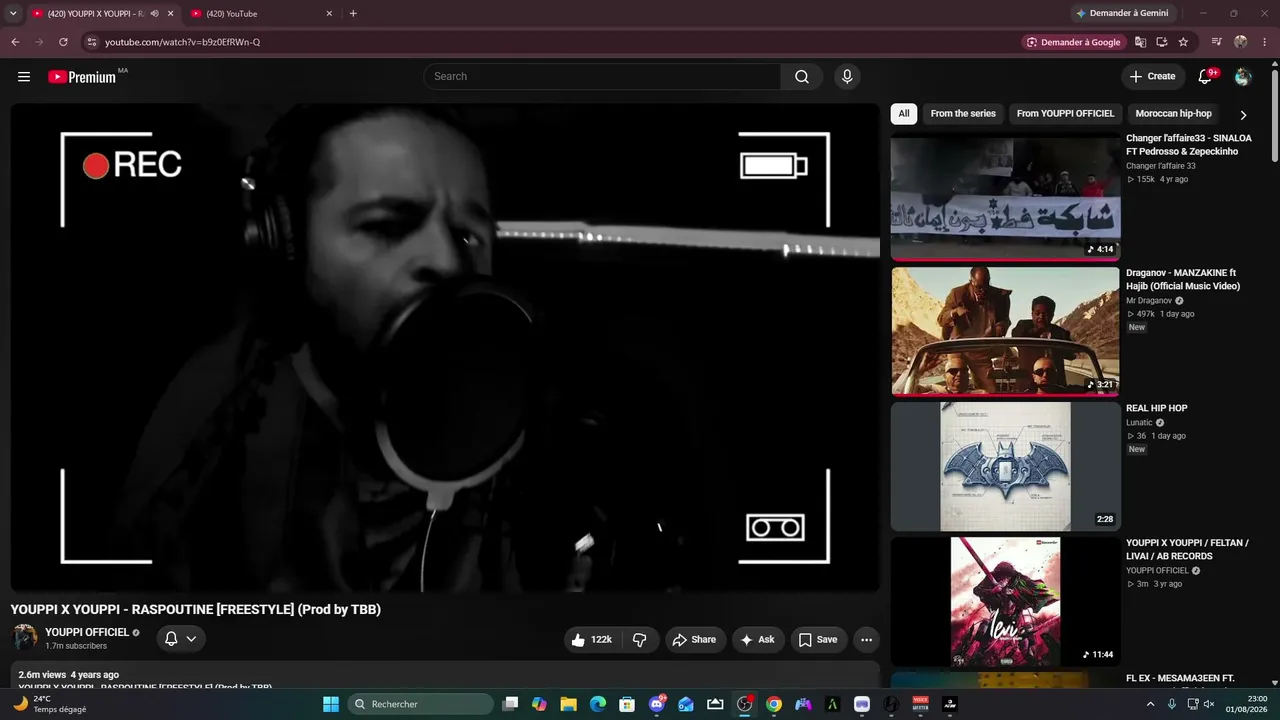Open taskbar weather widget 24°C
This screenshot has width=1280, height=720.
pos(48,704)
